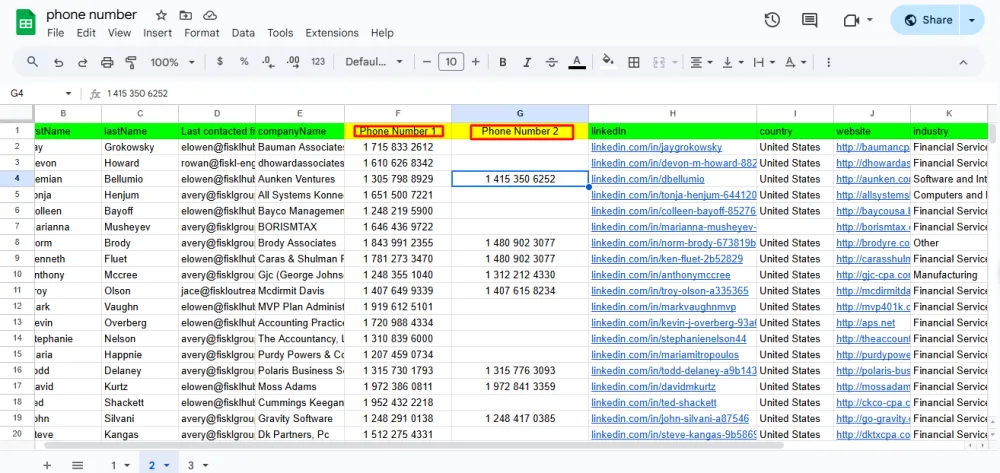This screenshot has width=1000, height=473.
Task: Select the Aunken Ventures cell
Action: click(x=300, y=179)
